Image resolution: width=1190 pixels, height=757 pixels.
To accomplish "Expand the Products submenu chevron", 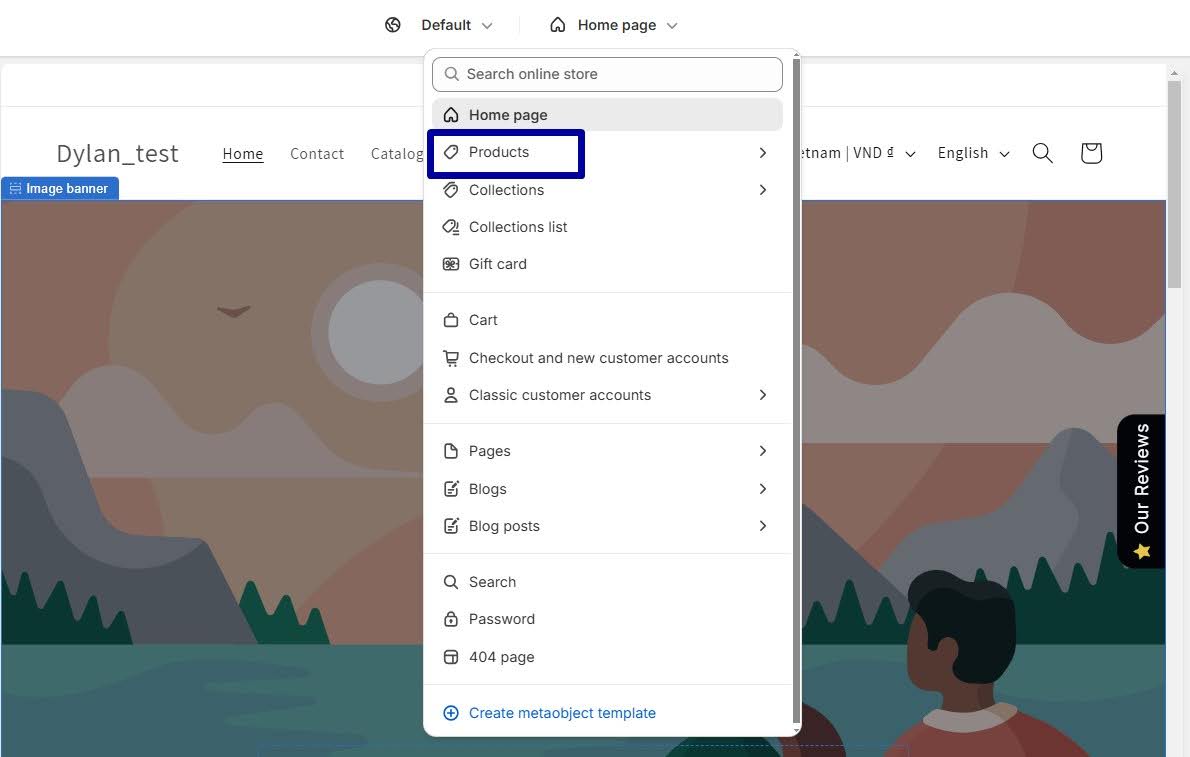I will pos(763,153).
